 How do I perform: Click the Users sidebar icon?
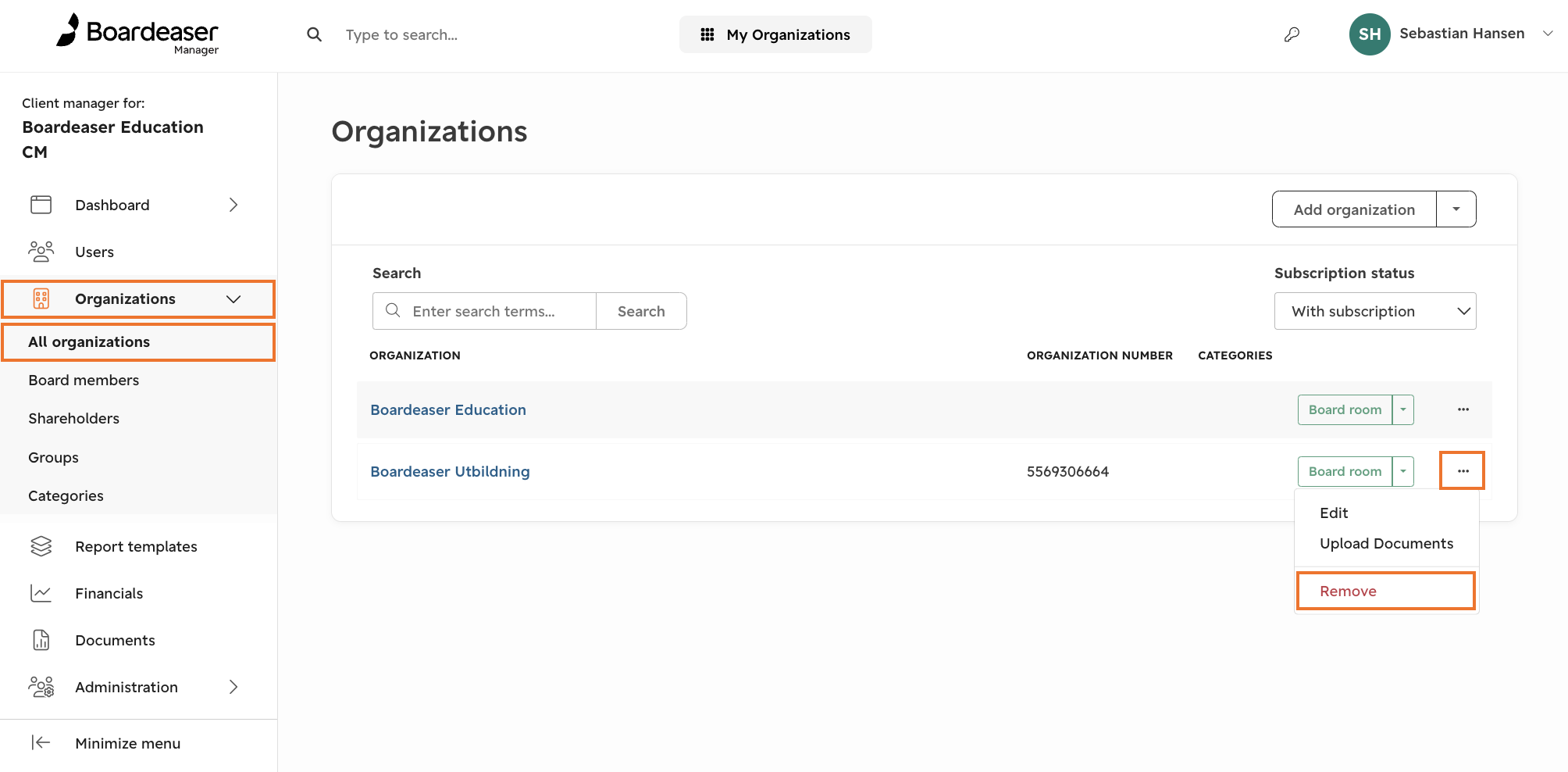coord(41,252)
